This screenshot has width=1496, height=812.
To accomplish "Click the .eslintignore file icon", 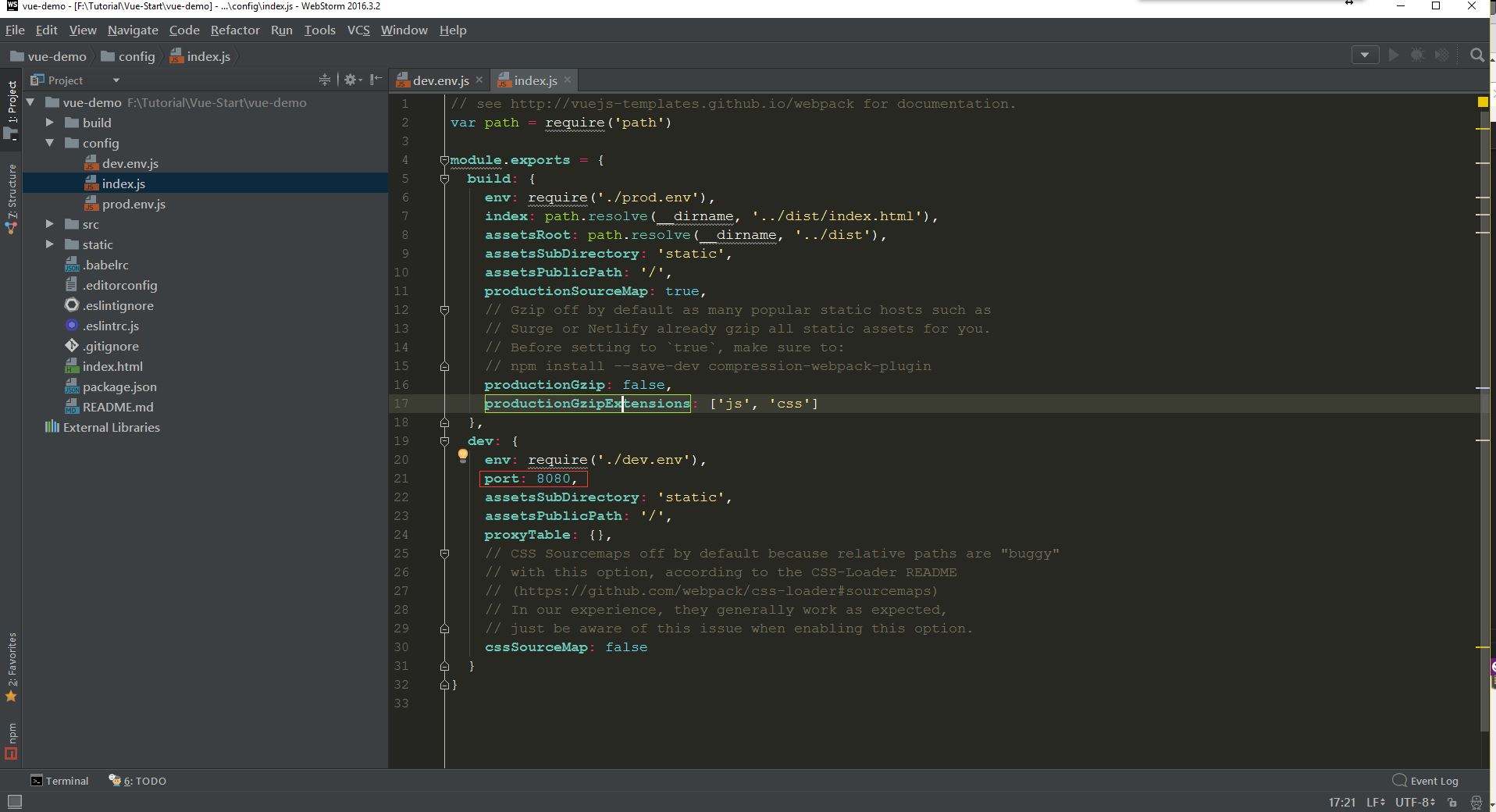I will click(72, 305).
